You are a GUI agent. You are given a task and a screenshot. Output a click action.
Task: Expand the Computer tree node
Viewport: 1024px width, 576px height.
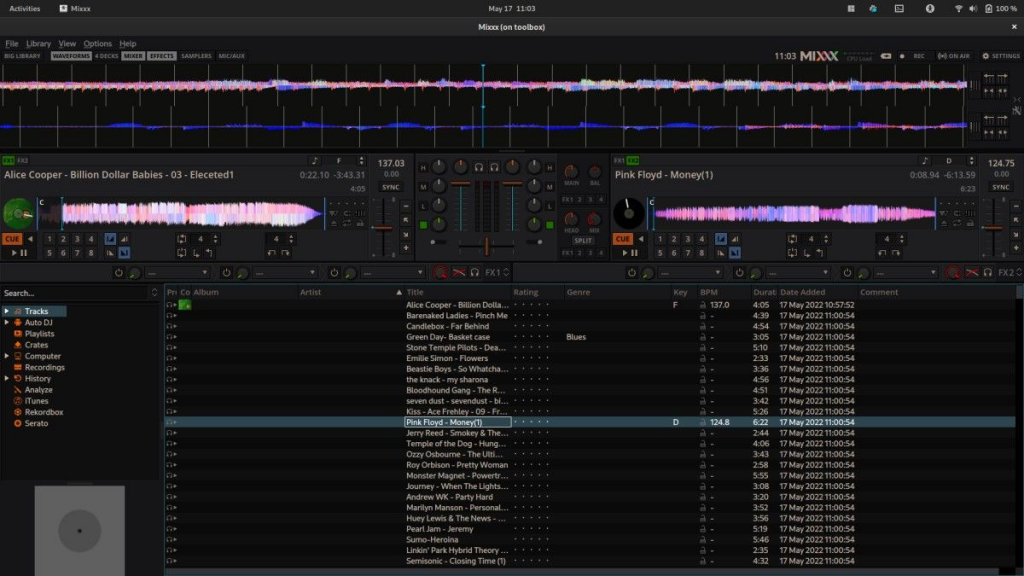pyautogui.click(x=7, y=356)
